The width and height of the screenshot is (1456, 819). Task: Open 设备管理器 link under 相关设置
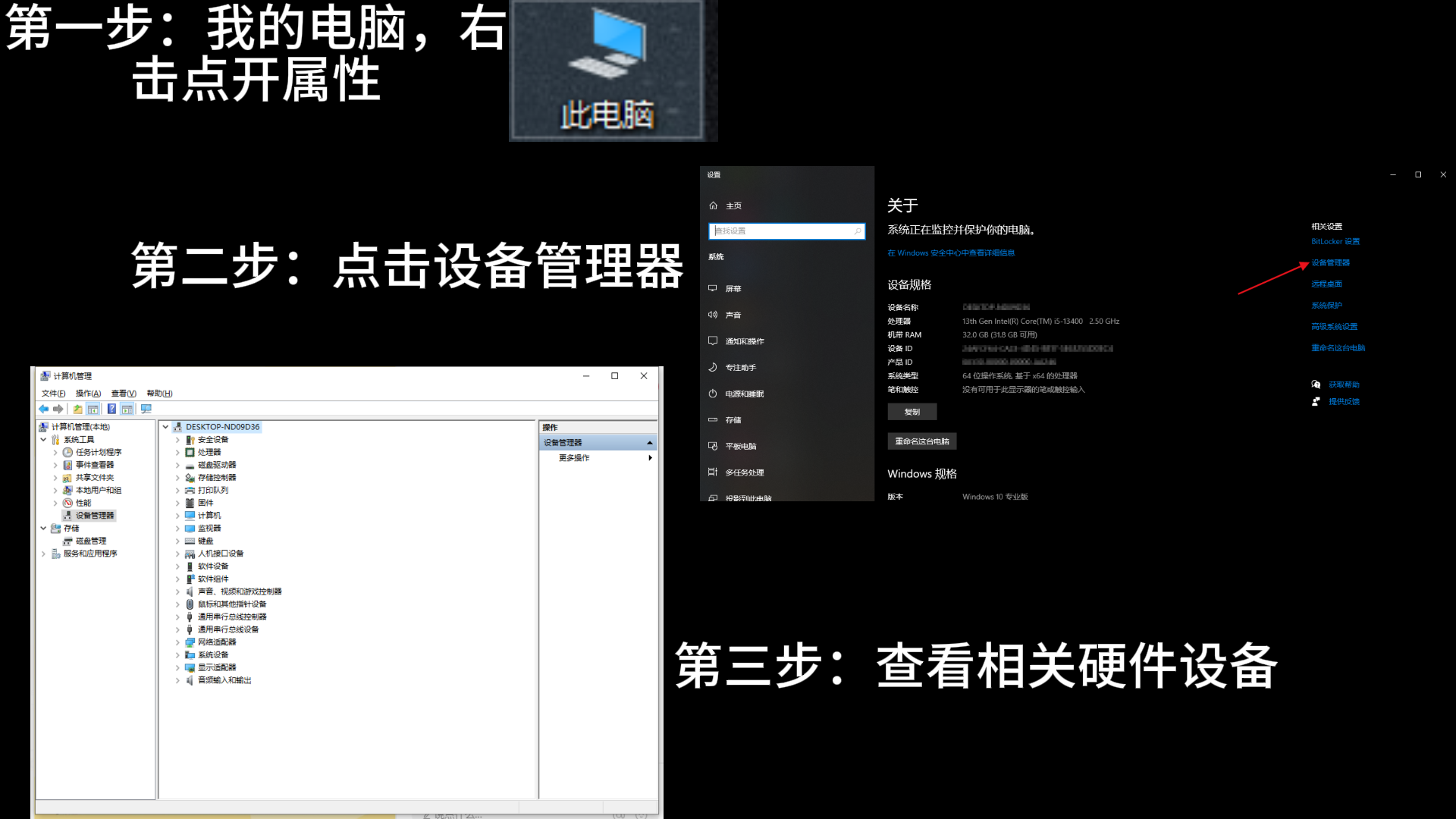click(1330, 263)
